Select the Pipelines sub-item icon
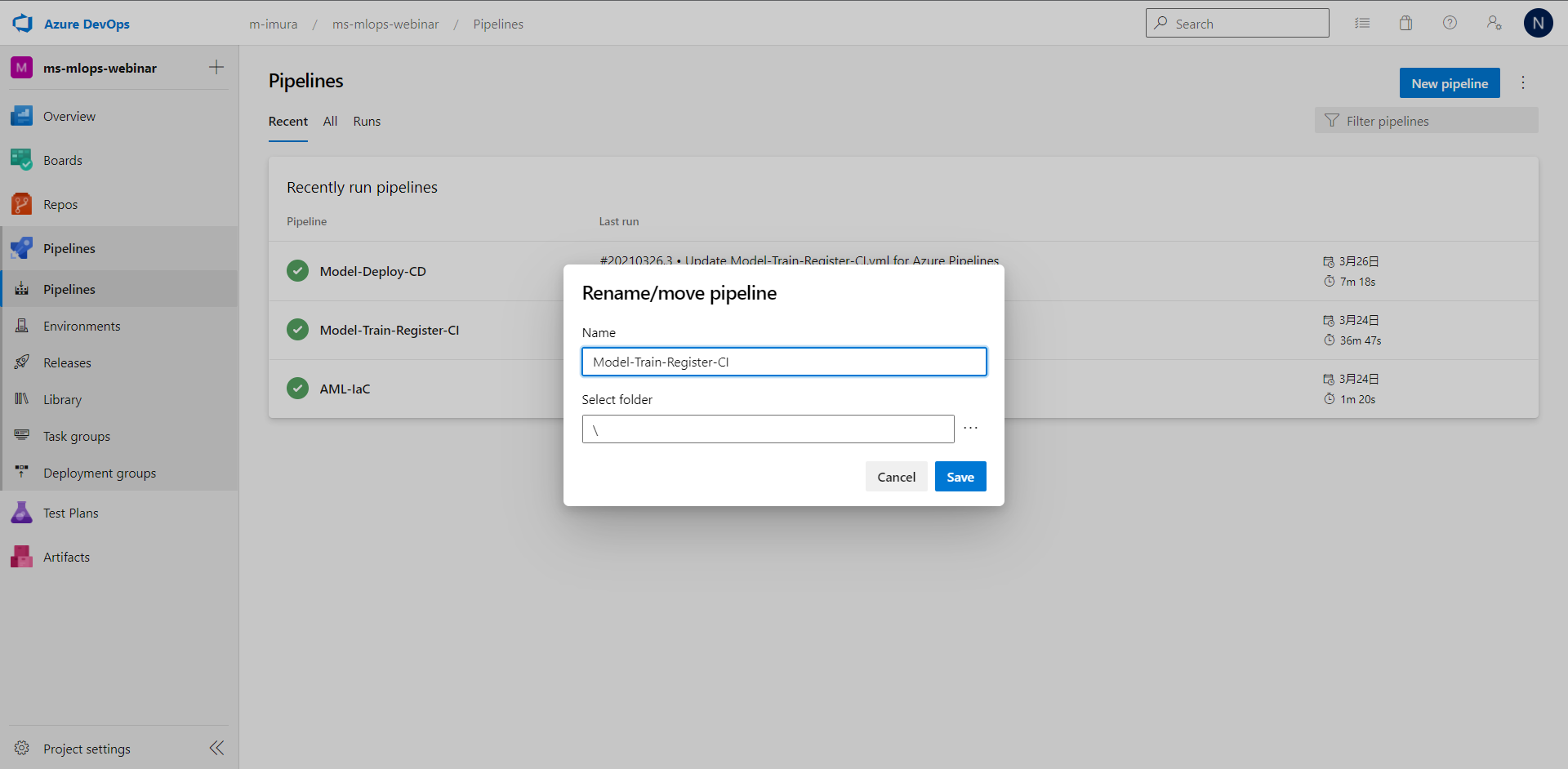Viewport: 1568px width, 769px height. pyautogui.click(x=22, y=289)
